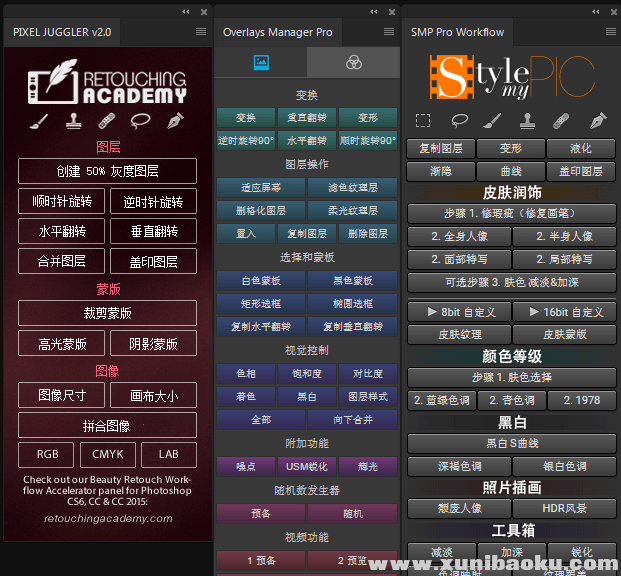621x576 pixels.
Task: Click the 创建 50% 灰度图层 button
Action: tap(107, 171)
